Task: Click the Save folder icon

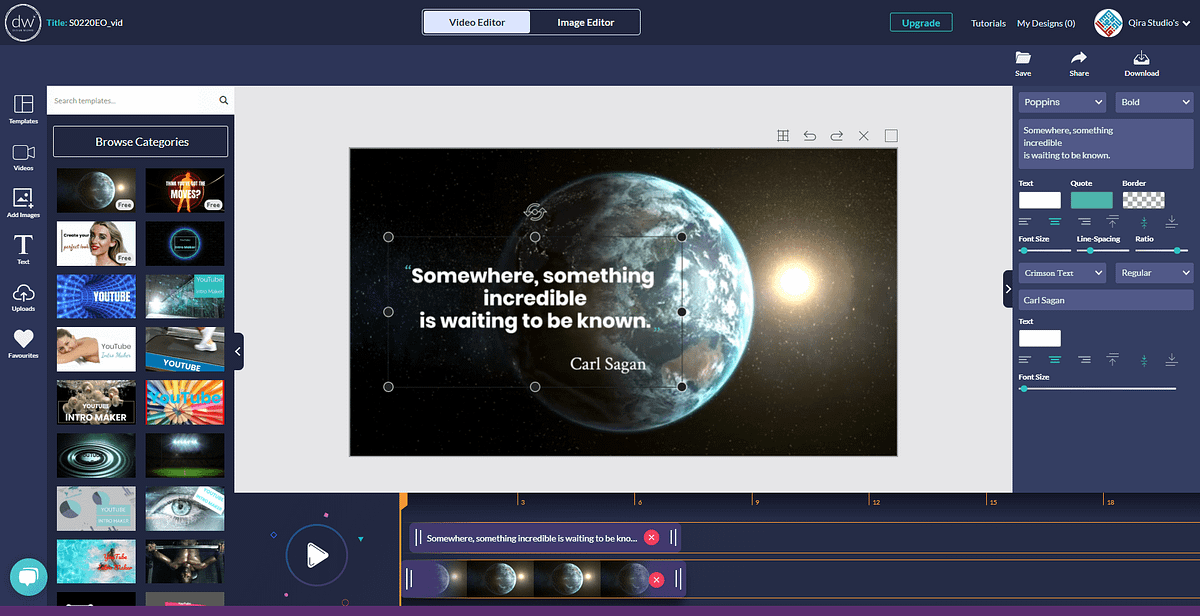Action: tap(1023, 59)
